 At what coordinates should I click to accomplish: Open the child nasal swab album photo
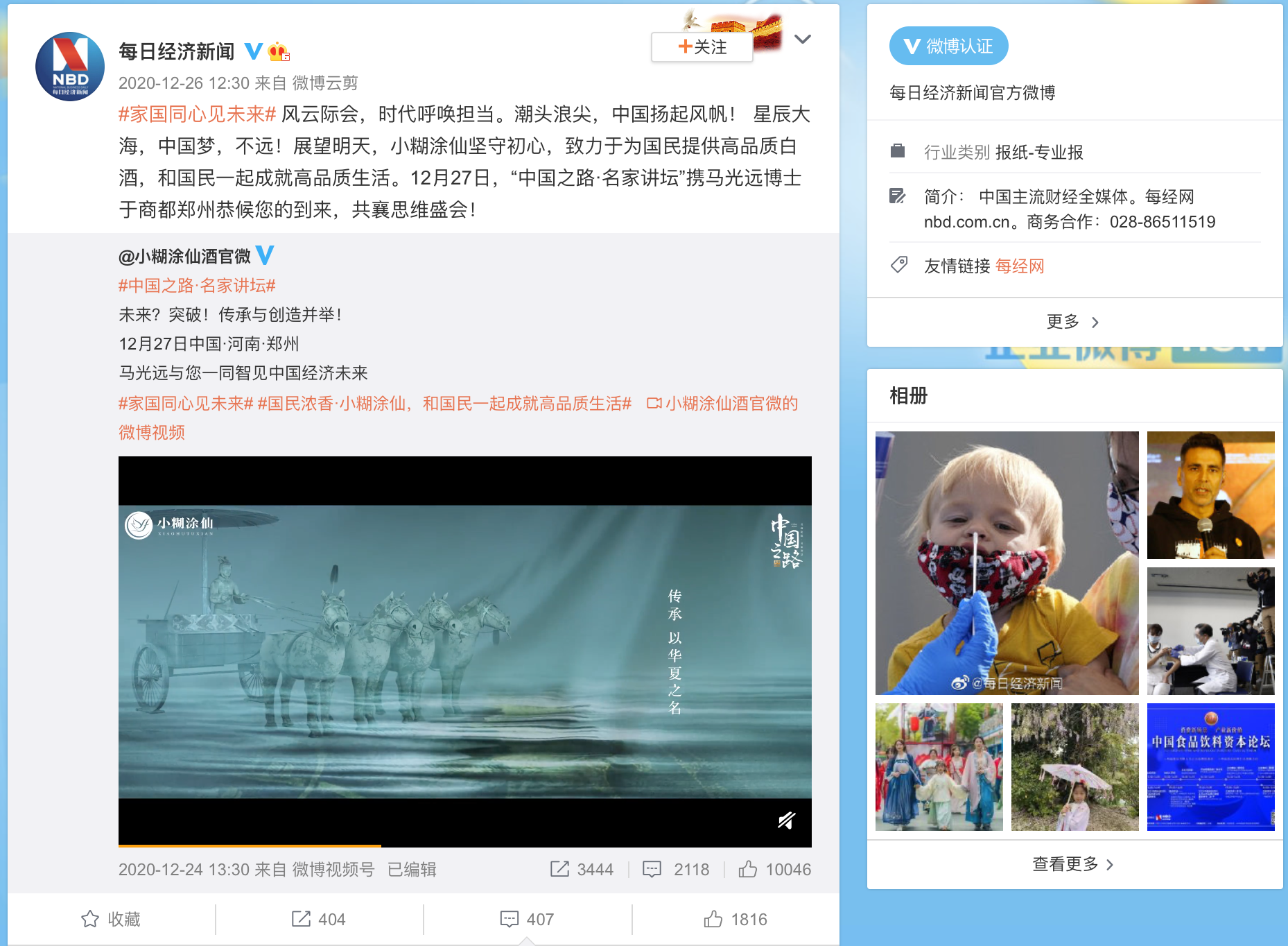pos(1007,562)
